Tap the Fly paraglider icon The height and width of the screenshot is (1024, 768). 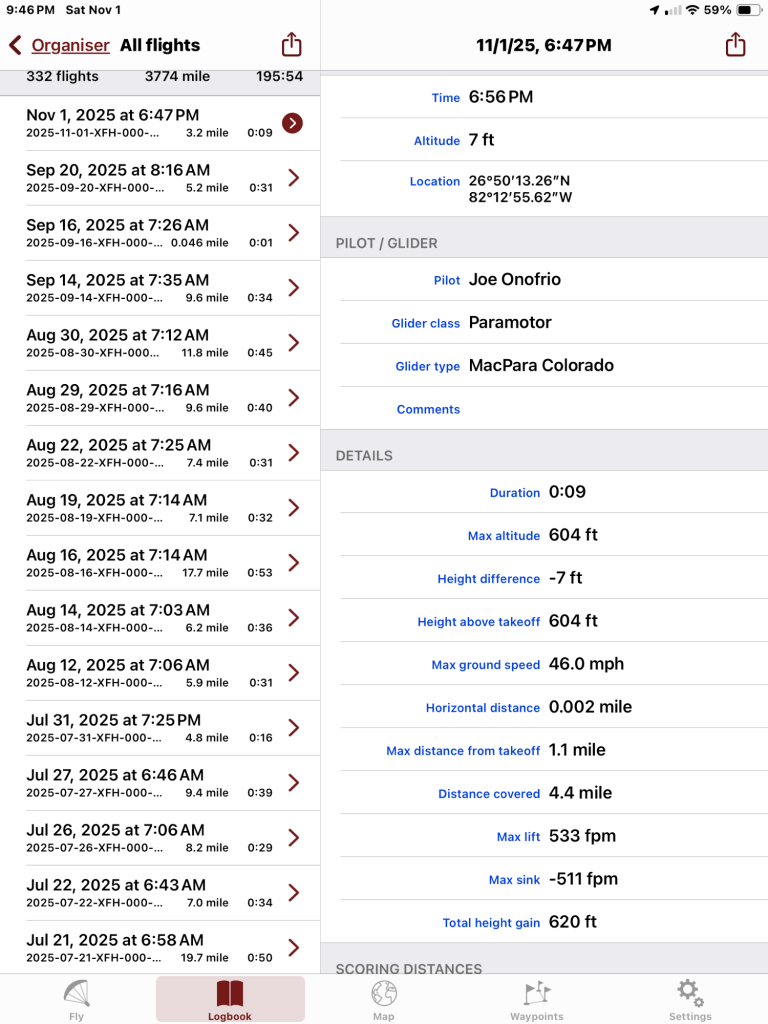coord(77,997)
